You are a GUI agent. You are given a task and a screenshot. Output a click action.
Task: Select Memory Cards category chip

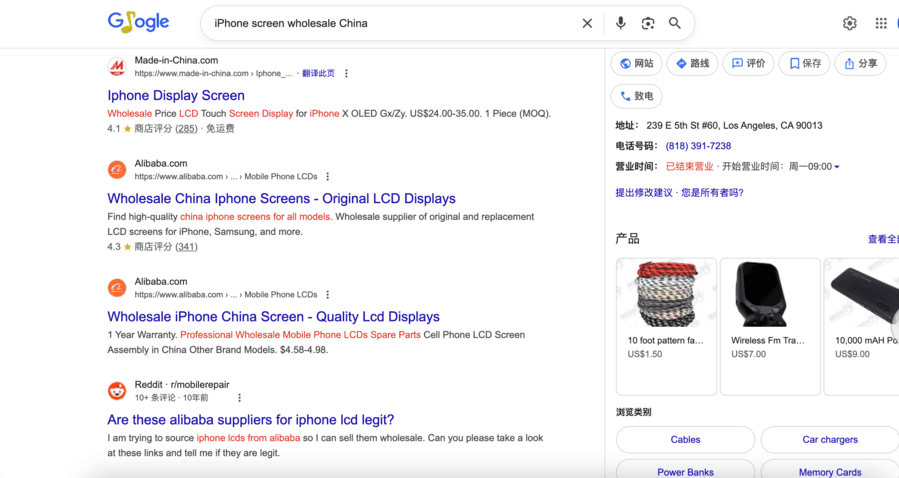830,469
